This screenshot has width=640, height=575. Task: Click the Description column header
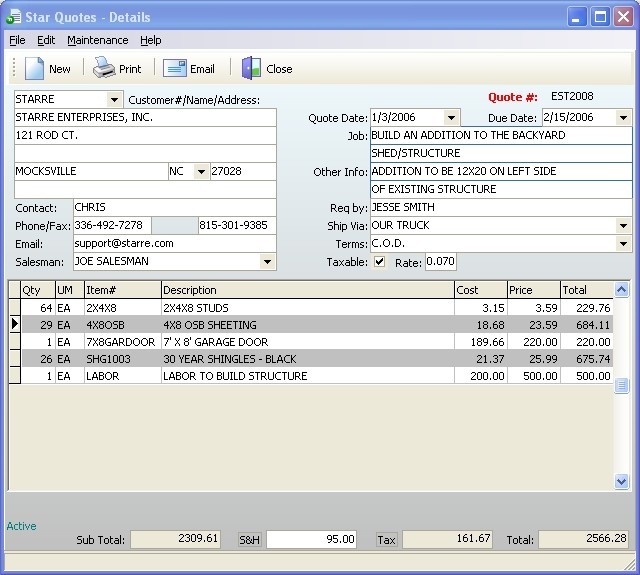(306, 290)
